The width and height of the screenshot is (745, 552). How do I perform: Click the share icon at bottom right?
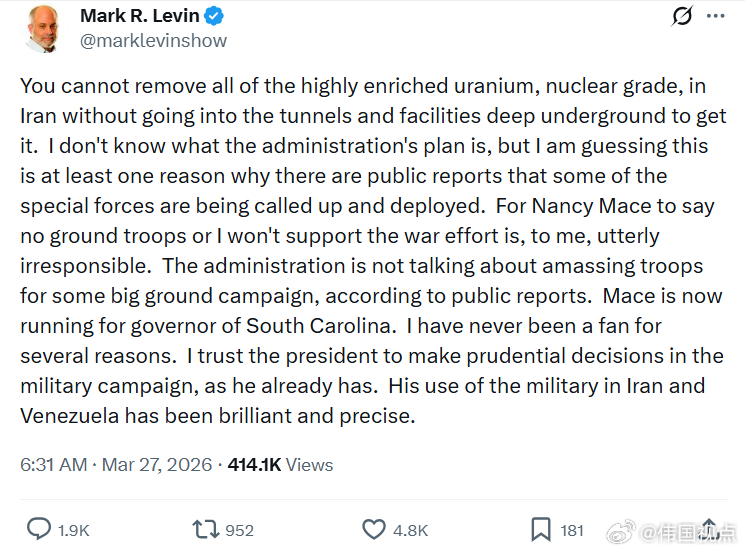coord(710,529)
